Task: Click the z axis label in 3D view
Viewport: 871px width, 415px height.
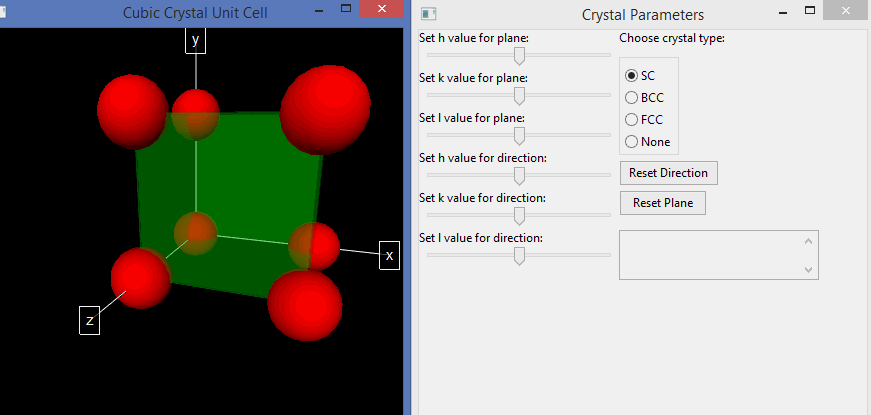Action: tap(90, 320)
